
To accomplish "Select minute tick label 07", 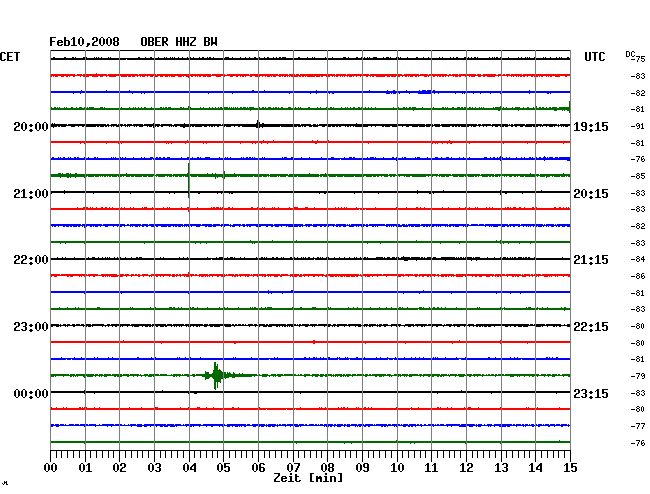I will [293, 468].
